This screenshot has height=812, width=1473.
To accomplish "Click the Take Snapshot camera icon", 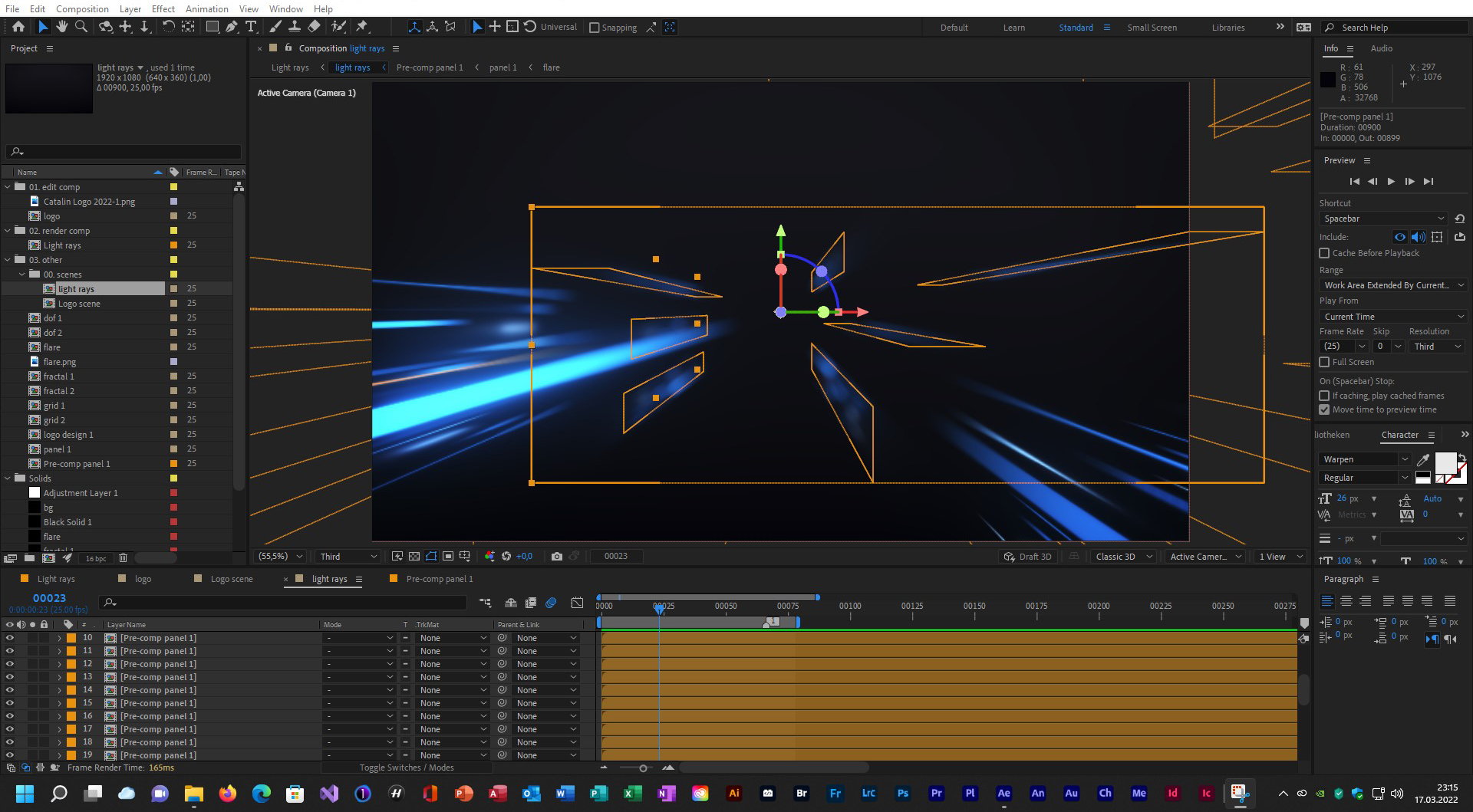I will [557, 557].
